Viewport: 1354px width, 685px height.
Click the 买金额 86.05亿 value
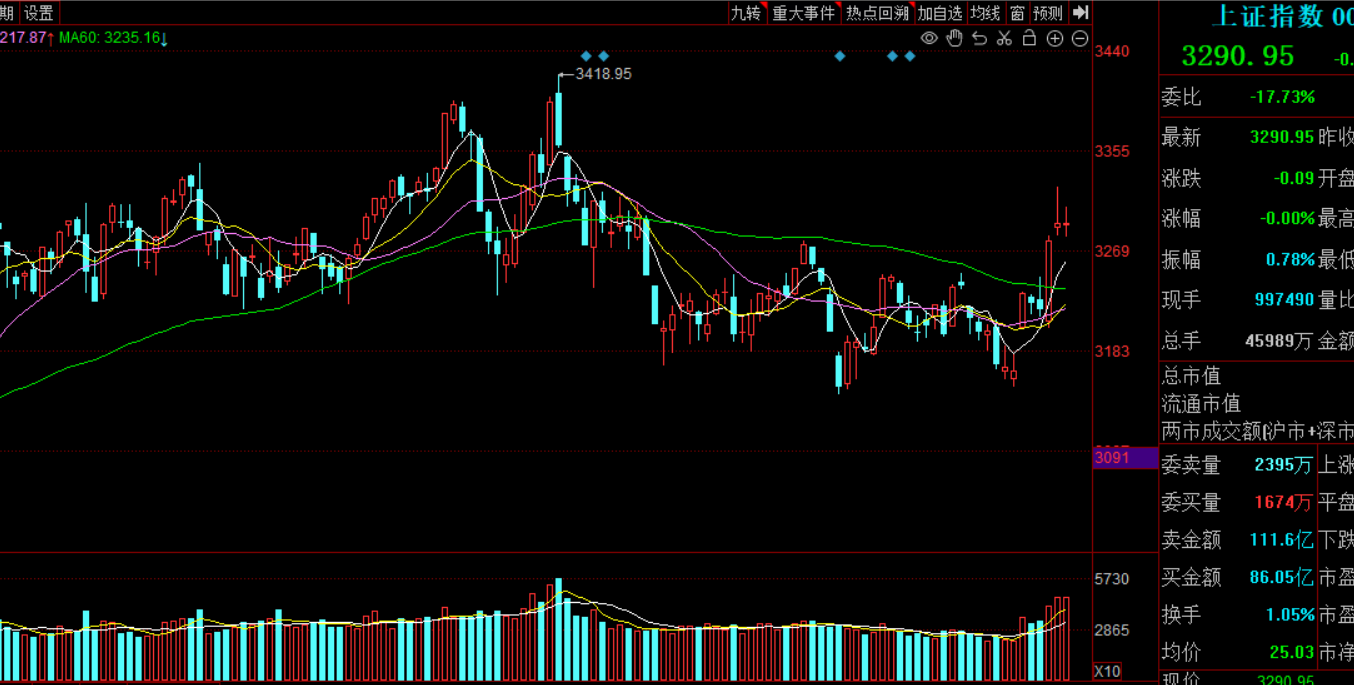pyautogui.click(x=1282, y=577)
